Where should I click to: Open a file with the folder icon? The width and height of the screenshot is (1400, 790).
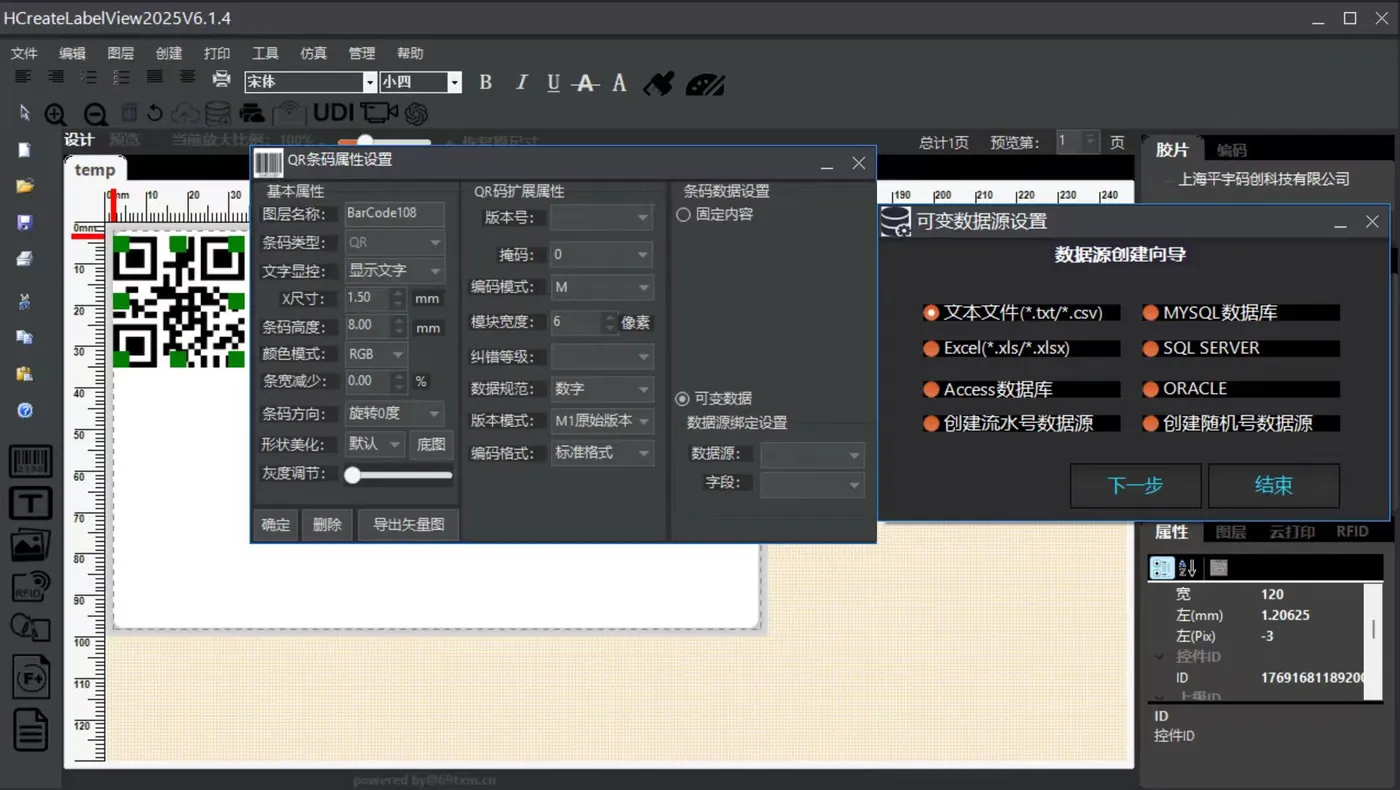25,186
